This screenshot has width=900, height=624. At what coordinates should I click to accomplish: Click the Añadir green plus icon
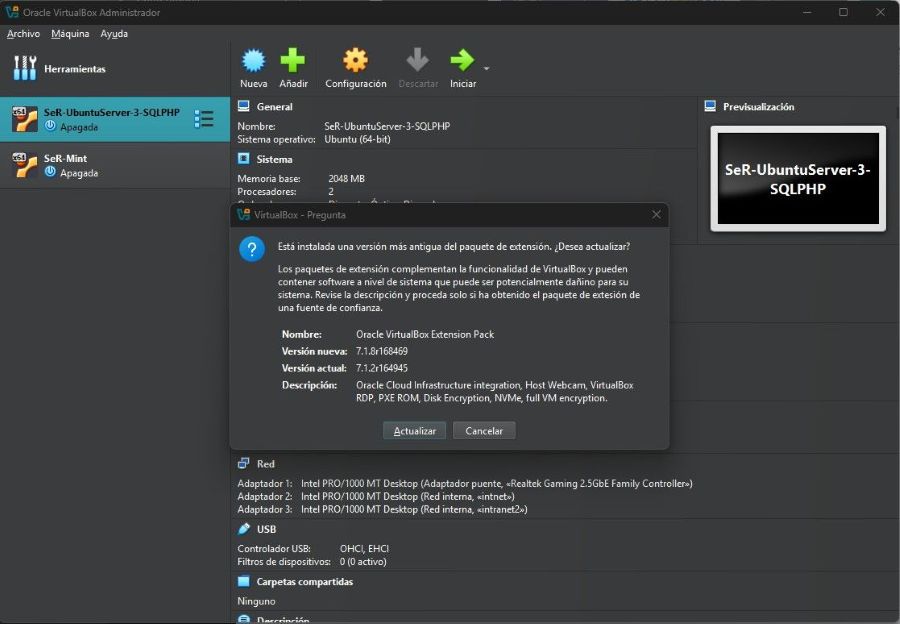coord(293,60)
